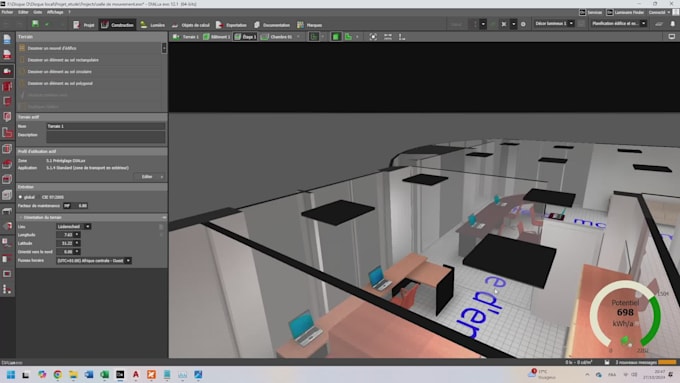Switch to the Documentation mode tab
The image size is (680, 383).
coord(272,25)
